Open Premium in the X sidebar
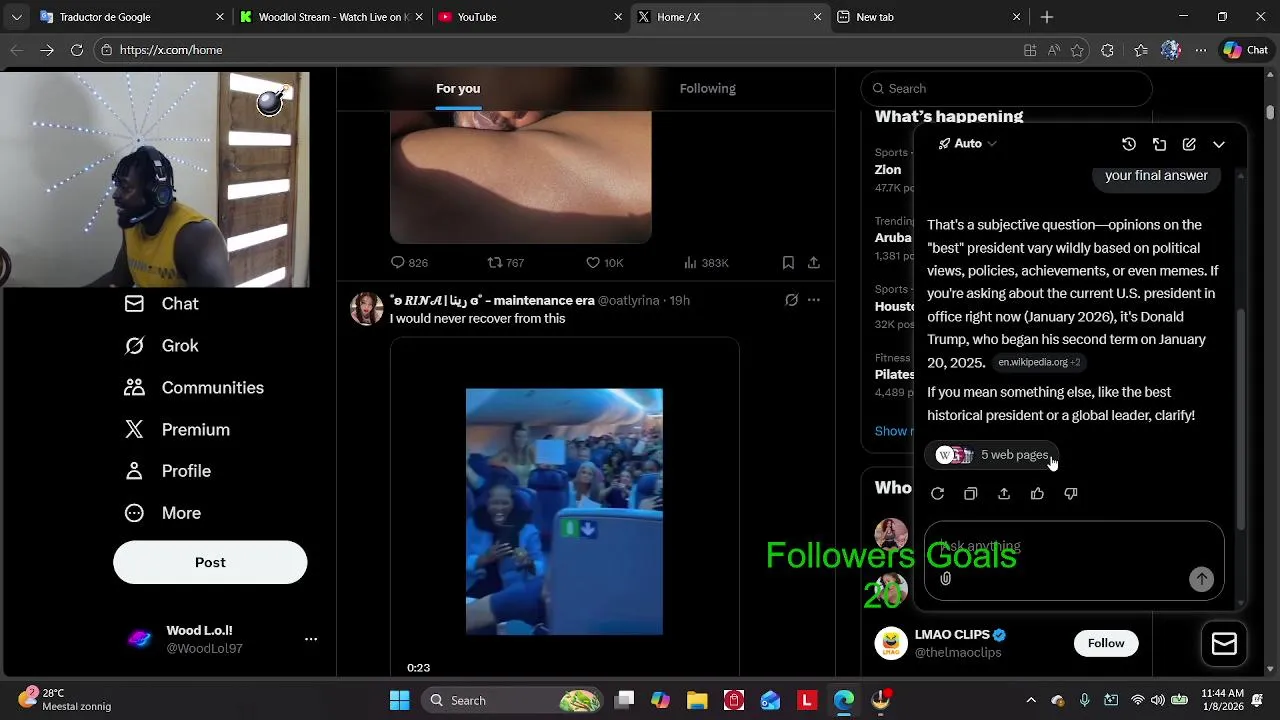Screen dimensions: 1280x720 177,430
